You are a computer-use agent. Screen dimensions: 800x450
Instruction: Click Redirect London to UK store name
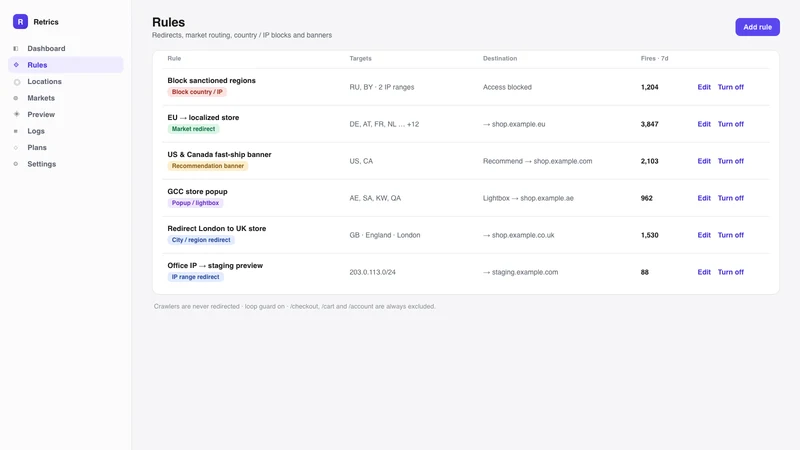pos(217,229)
